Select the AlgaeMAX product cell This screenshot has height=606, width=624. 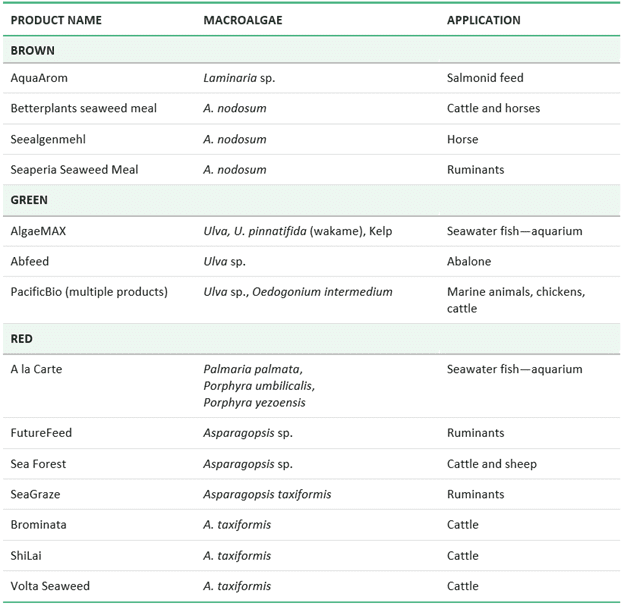click(39, 231)
